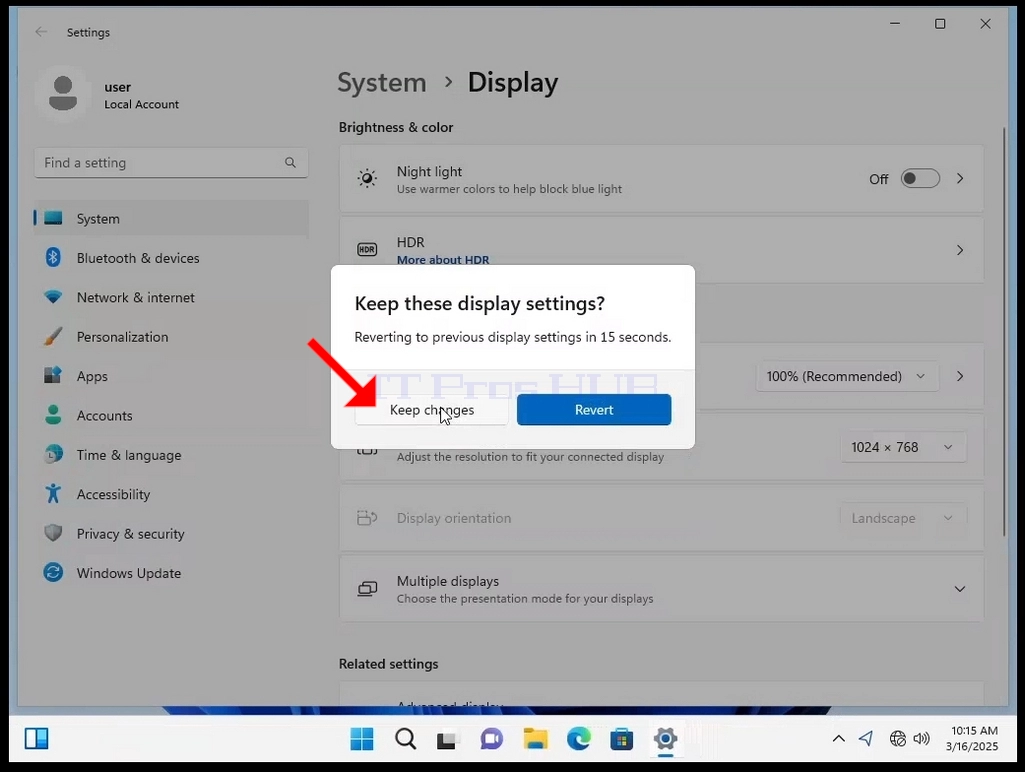Click the Night light sun icon

click(367, 178)
